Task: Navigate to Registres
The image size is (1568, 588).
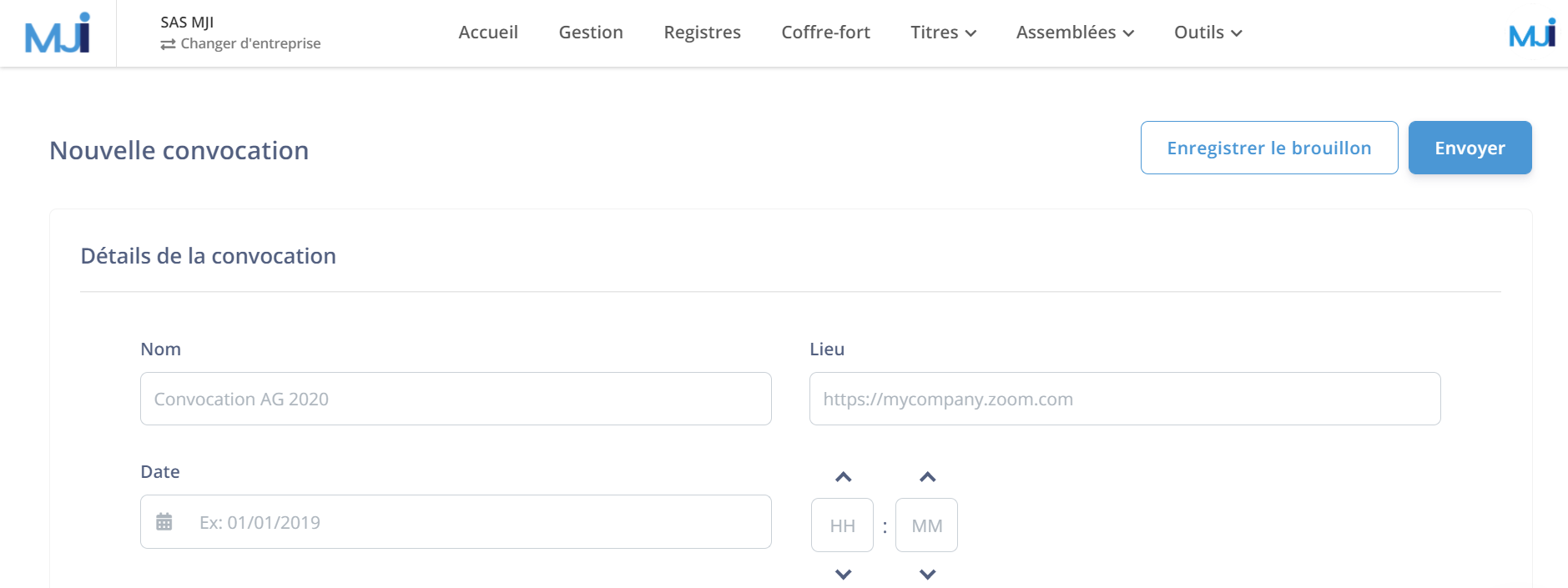Action: click(x=702, y=33)
